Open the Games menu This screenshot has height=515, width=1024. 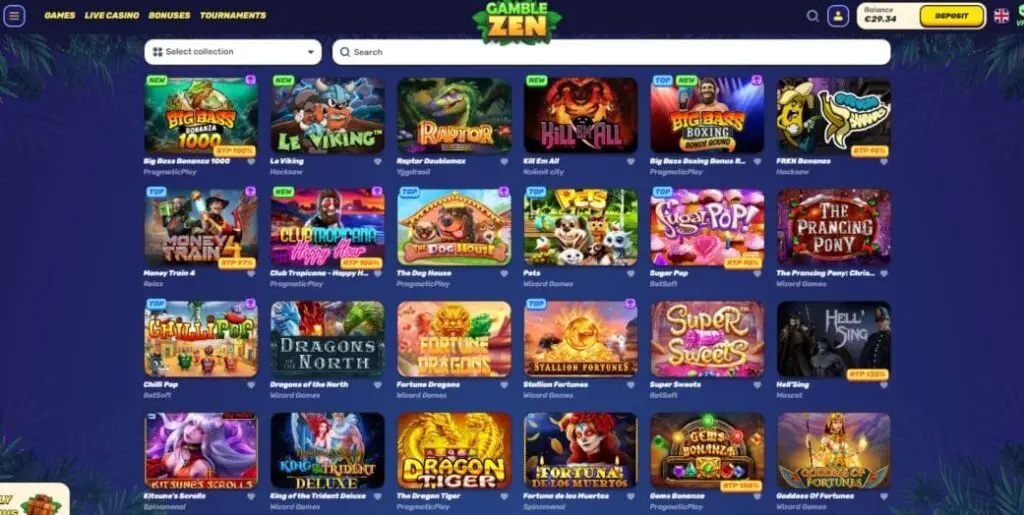tap(59, 16)
